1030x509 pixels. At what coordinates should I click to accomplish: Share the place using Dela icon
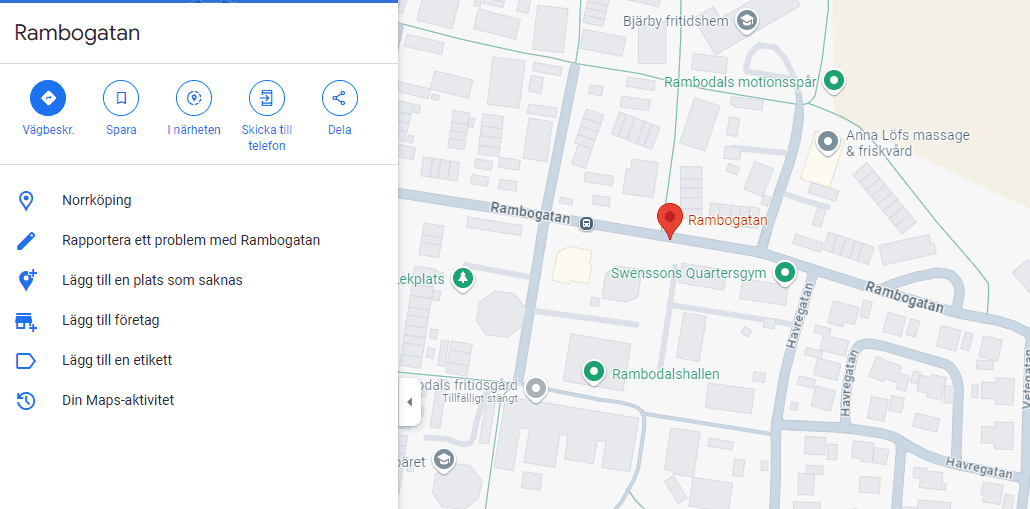(340, 98)
